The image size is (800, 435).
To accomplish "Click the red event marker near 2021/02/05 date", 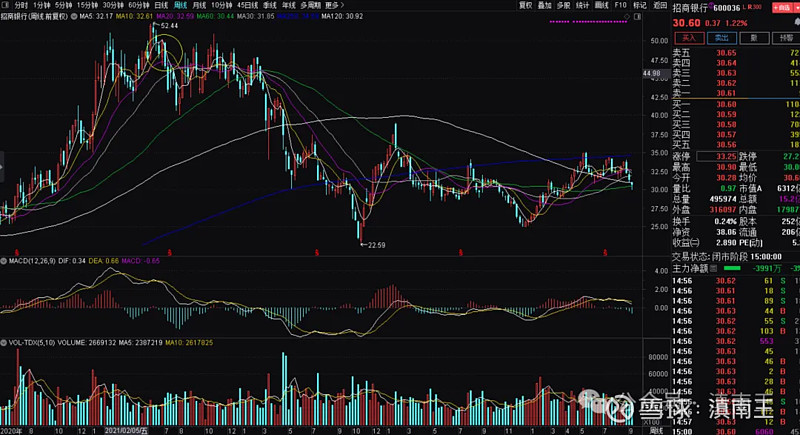I will tap(169, 252).
